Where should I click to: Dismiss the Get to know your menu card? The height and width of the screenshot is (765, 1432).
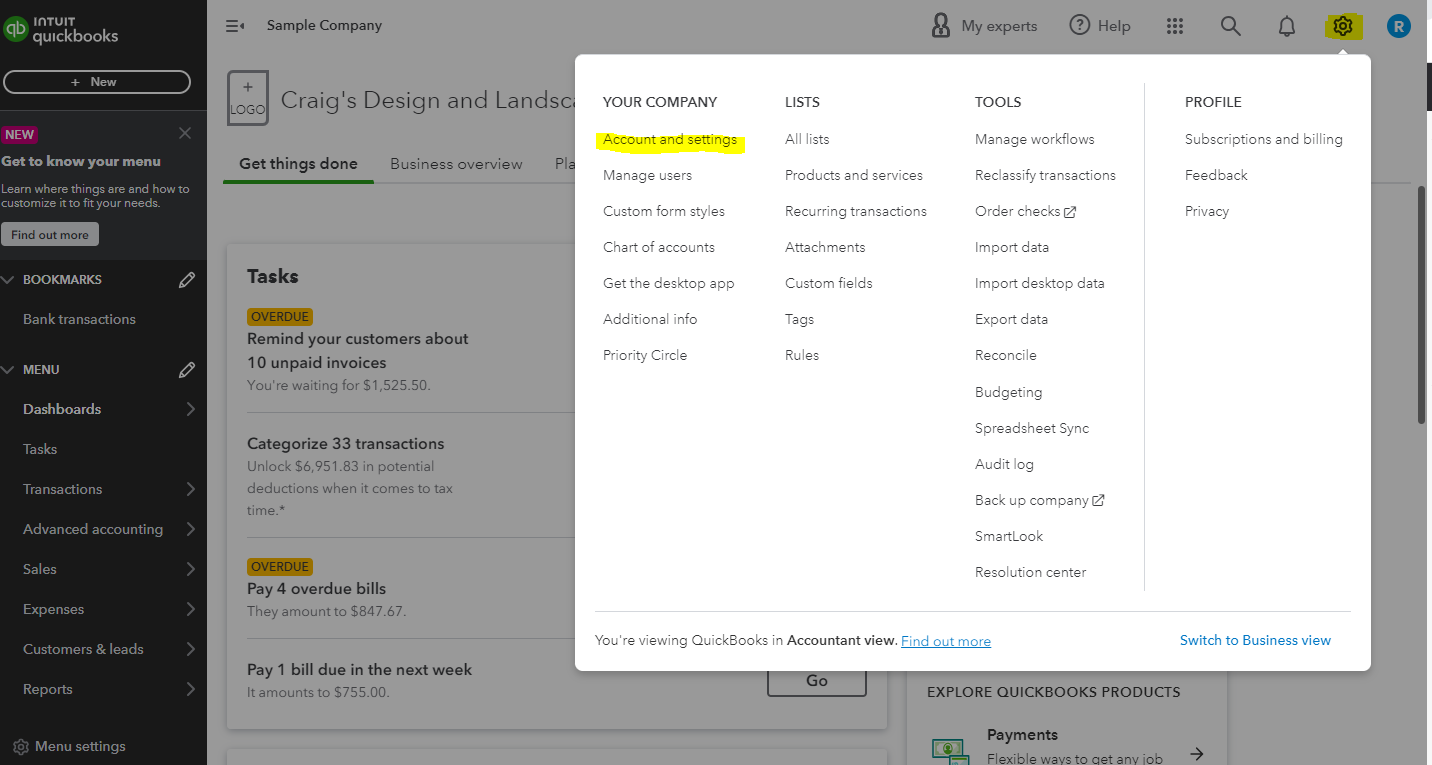(x=185, y=133)
